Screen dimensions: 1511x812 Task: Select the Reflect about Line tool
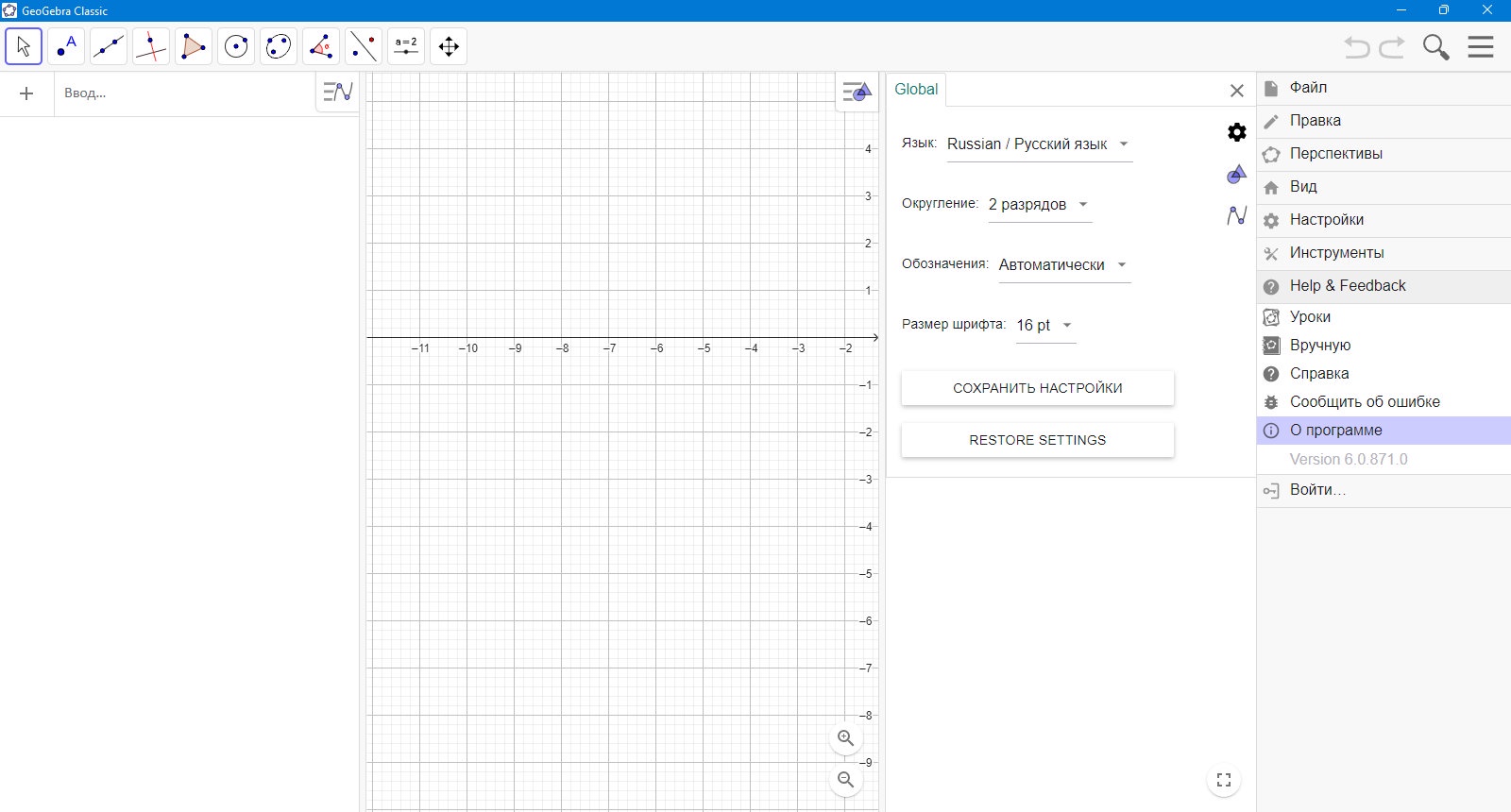tap(364, 46)
